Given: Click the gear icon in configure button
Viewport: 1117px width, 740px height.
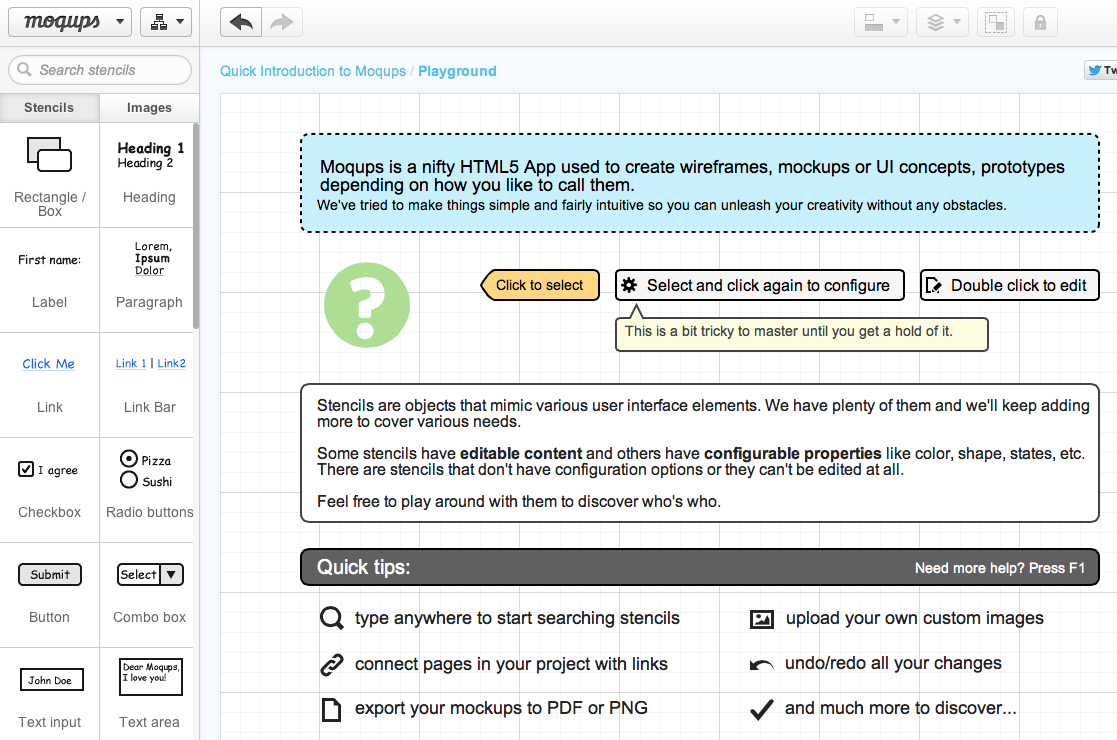Looking at the screenshot, I should (629, 286).
